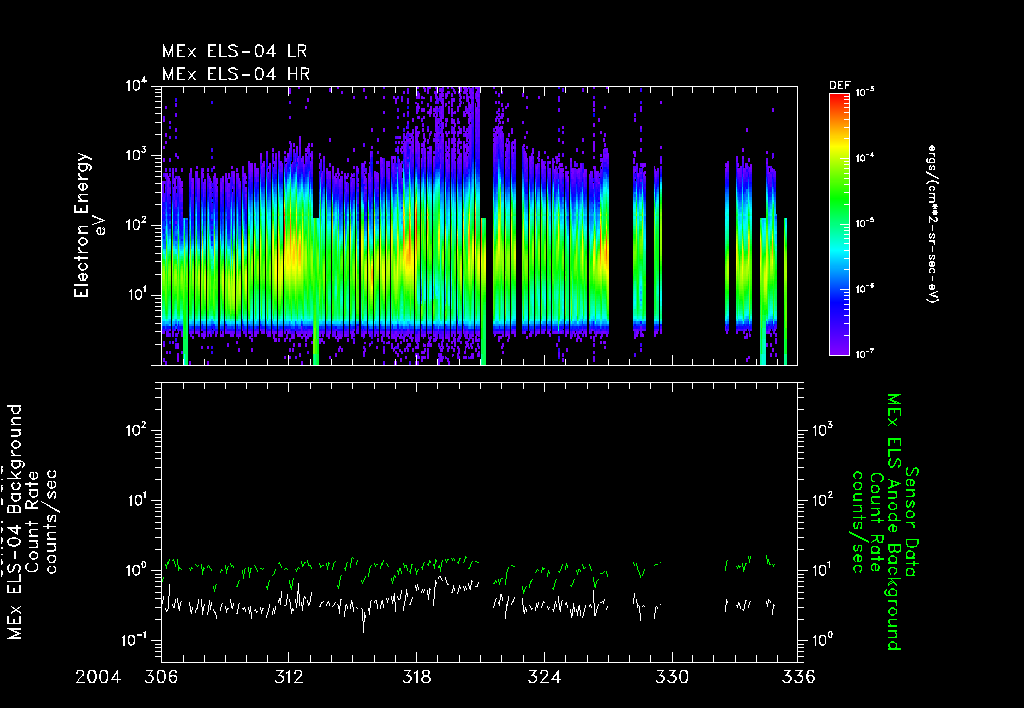
Task: Click the 10^-7 label below color bar
Action: (865, 354)
